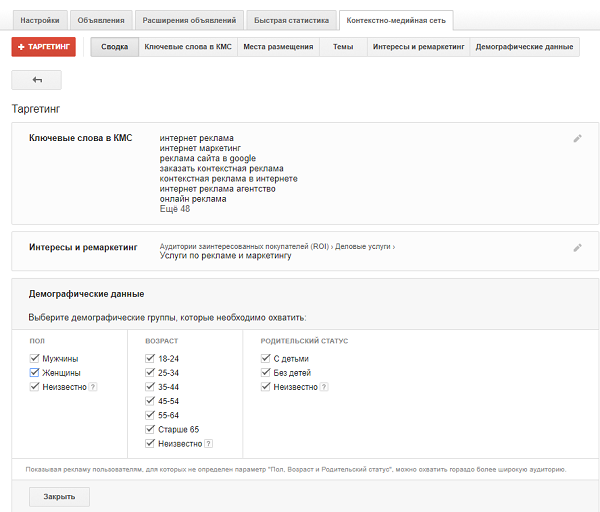Toggle the Без детей checkbox
Image resolution: width=600 pixels, height=512 pixels.
point(266,372)
